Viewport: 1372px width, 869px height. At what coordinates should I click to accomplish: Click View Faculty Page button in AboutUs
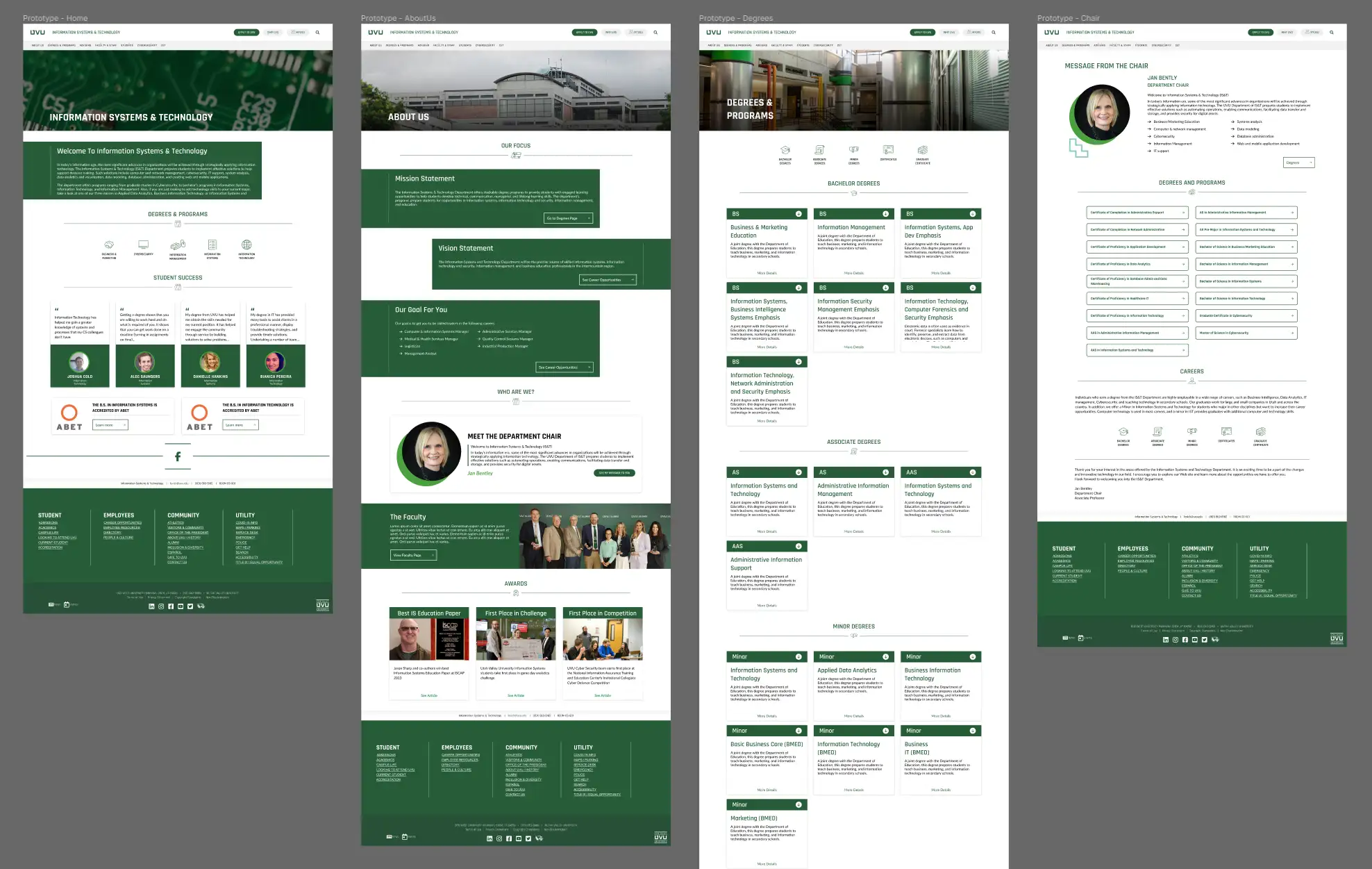(x=414, y=555)
